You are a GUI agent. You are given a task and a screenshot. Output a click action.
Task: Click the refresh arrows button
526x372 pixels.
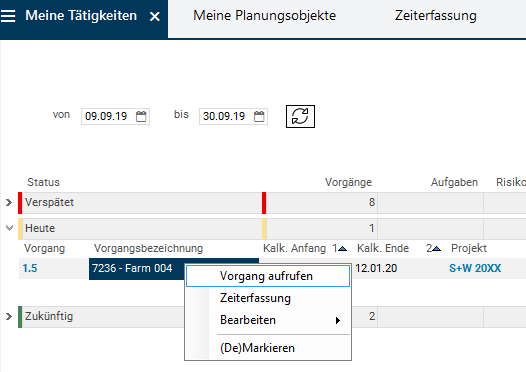coord(300,116)
